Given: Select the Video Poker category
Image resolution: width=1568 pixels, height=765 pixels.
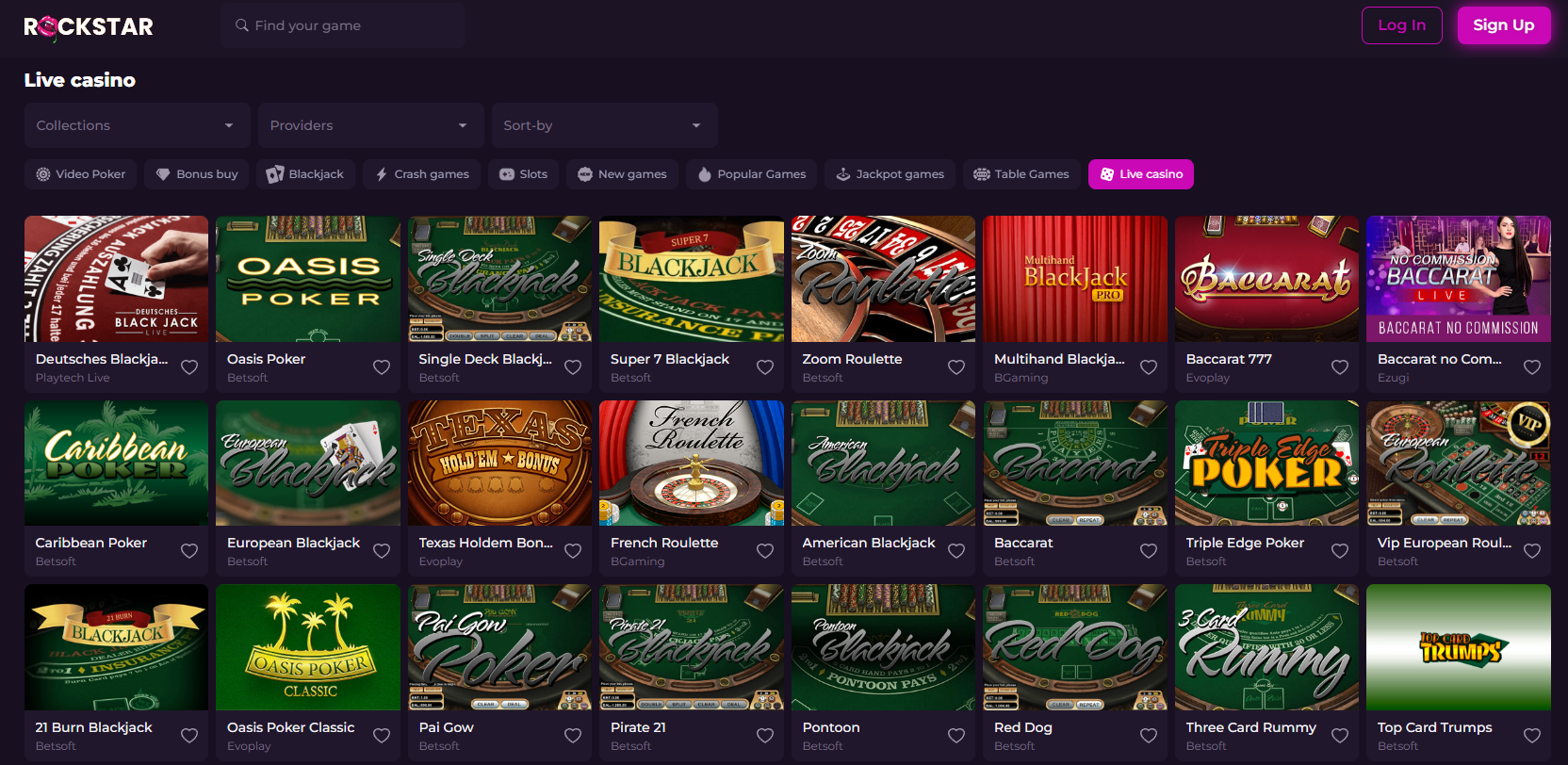Looking at the screenshot, I should pyautogui.click(x=81, y=174).
